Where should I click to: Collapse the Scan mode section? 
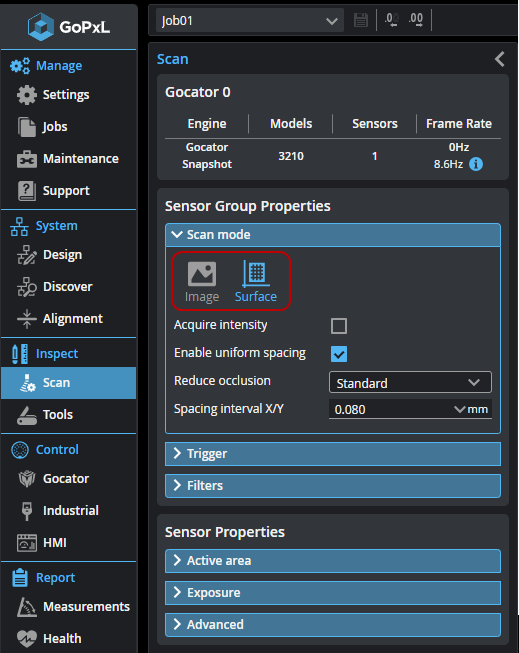tap(333, 235)
